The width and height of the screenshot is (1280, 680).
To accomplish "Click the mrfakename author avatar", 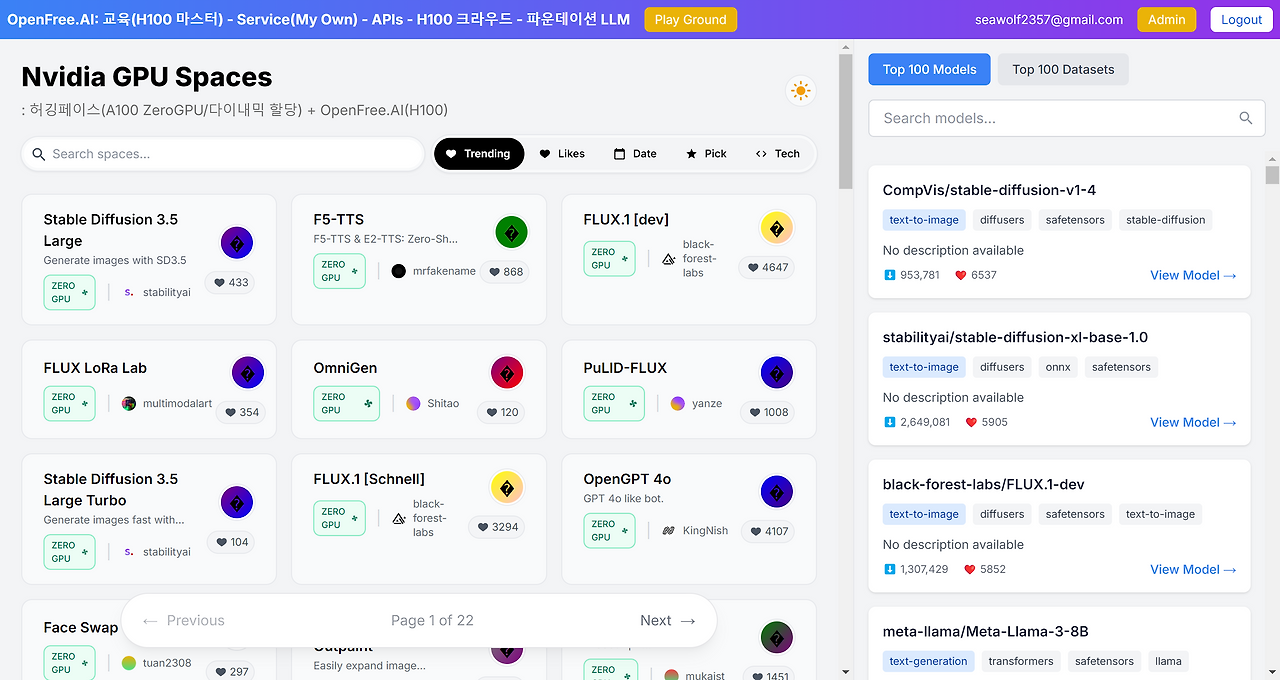I will tap(399, 271).
